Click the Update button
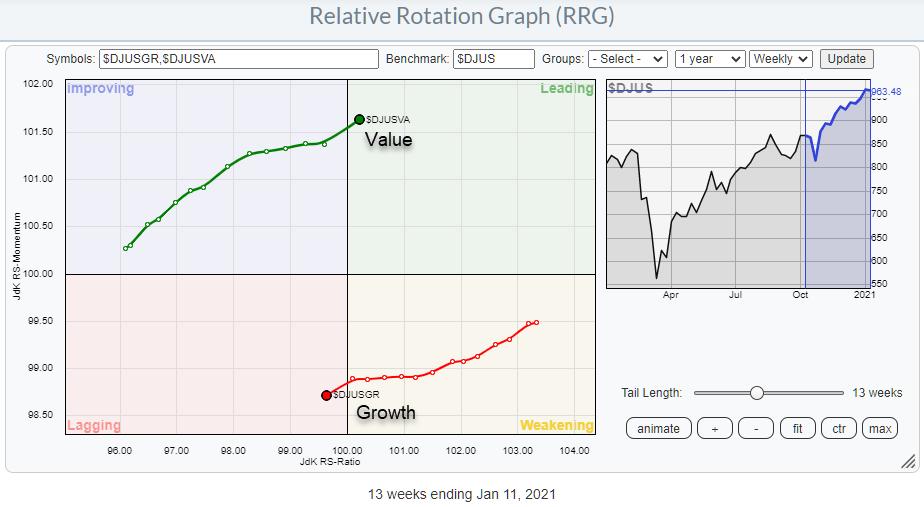The width and height of the screenshot is (924, 507). 847,59
